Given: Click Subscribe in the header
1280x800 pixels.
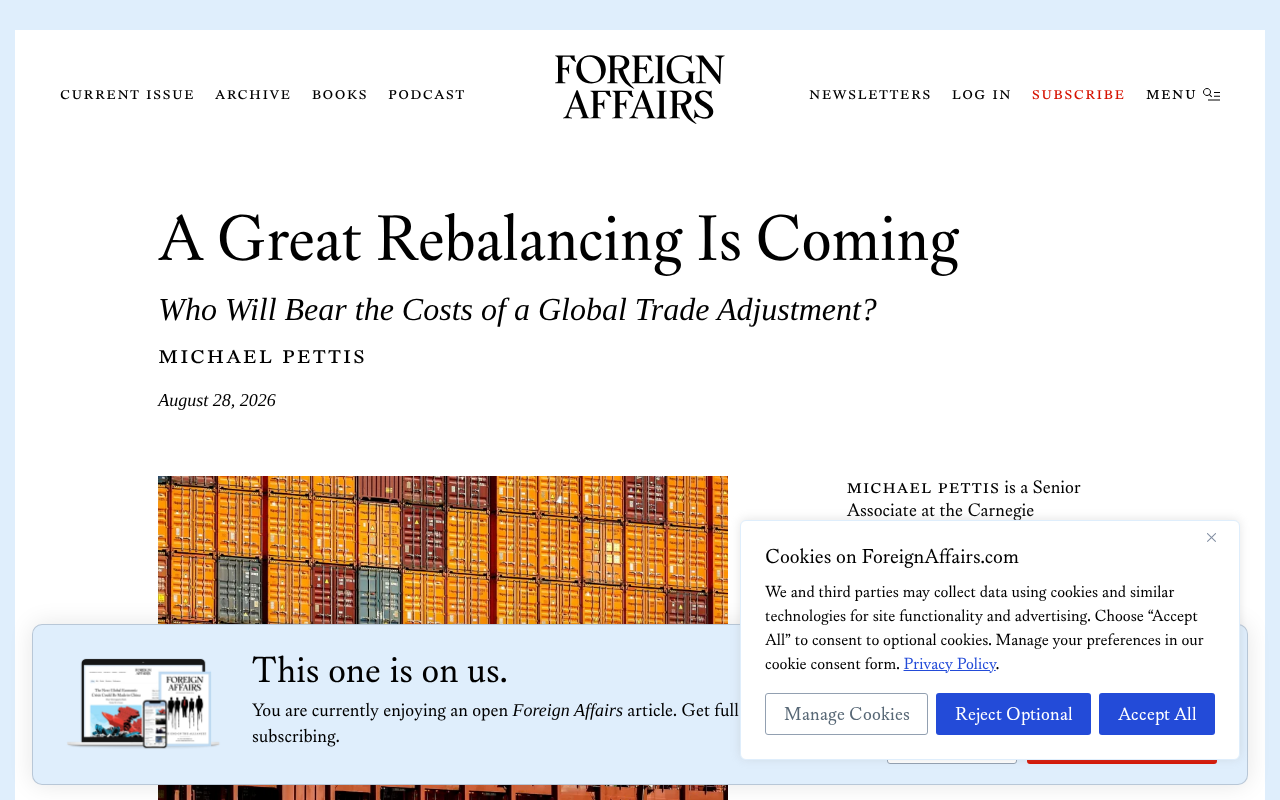Looking at the screenshot, I should [x=1079, y=95].
